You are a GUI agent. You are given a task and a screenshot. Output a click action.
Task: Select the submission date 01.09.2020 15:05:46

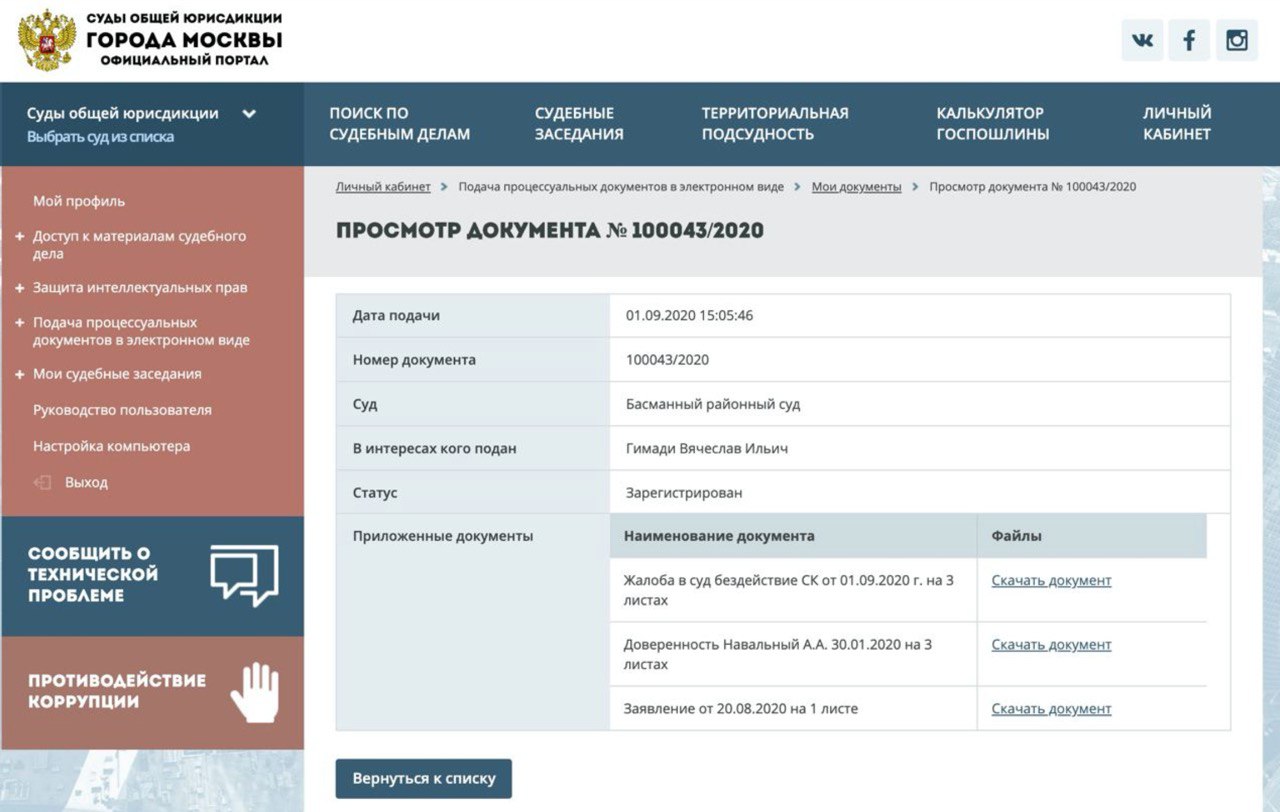click(x=689, y=315)
